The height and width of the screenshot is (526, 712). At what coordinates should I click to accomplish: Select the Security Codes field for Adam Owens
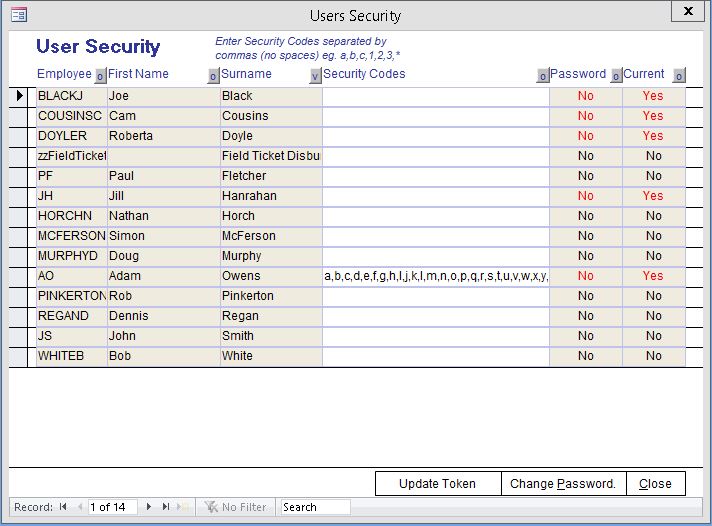435,276
